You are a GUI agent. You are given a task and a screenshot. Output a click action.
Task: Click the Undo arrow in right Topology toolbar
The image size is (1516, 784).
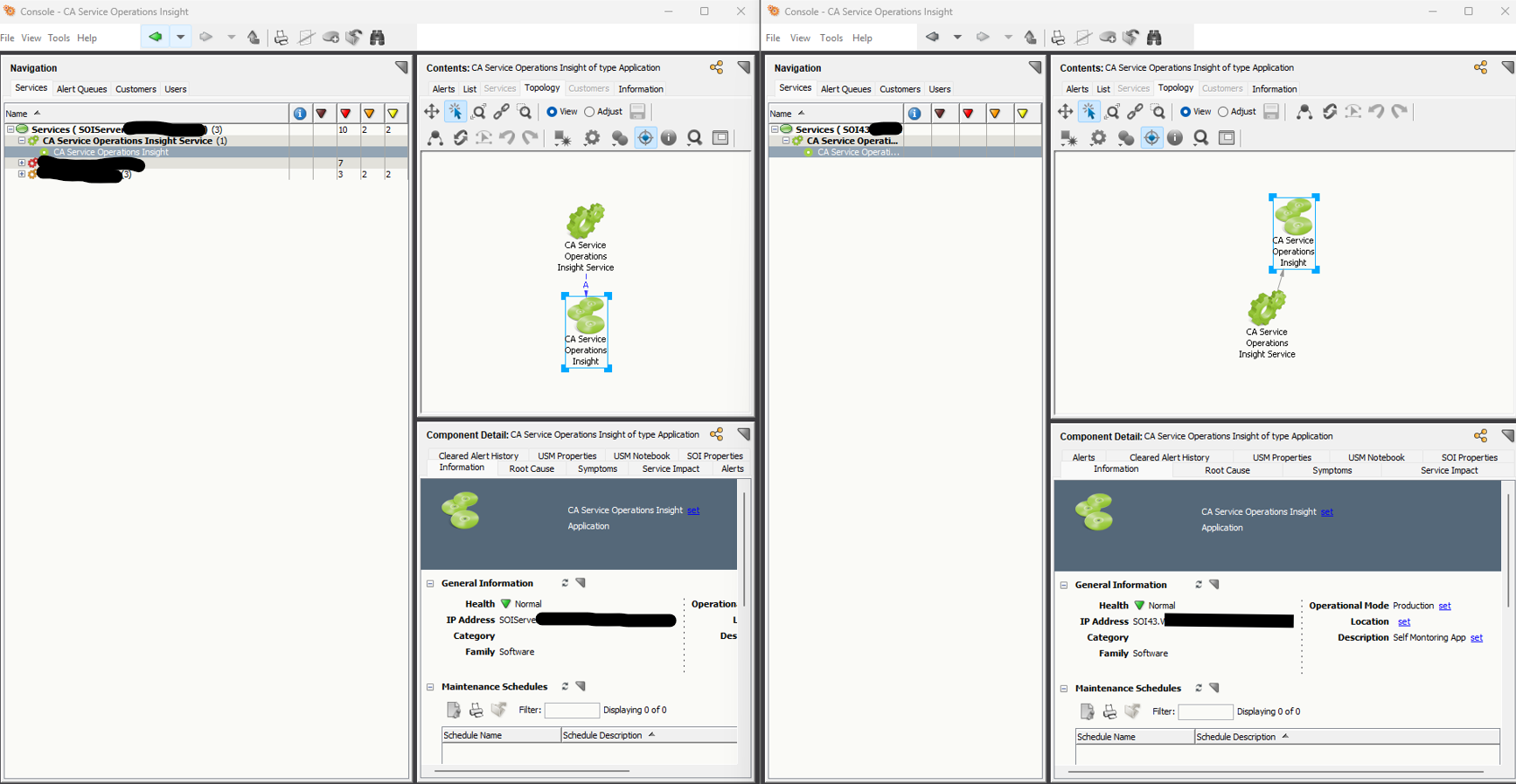[1376, 112]
